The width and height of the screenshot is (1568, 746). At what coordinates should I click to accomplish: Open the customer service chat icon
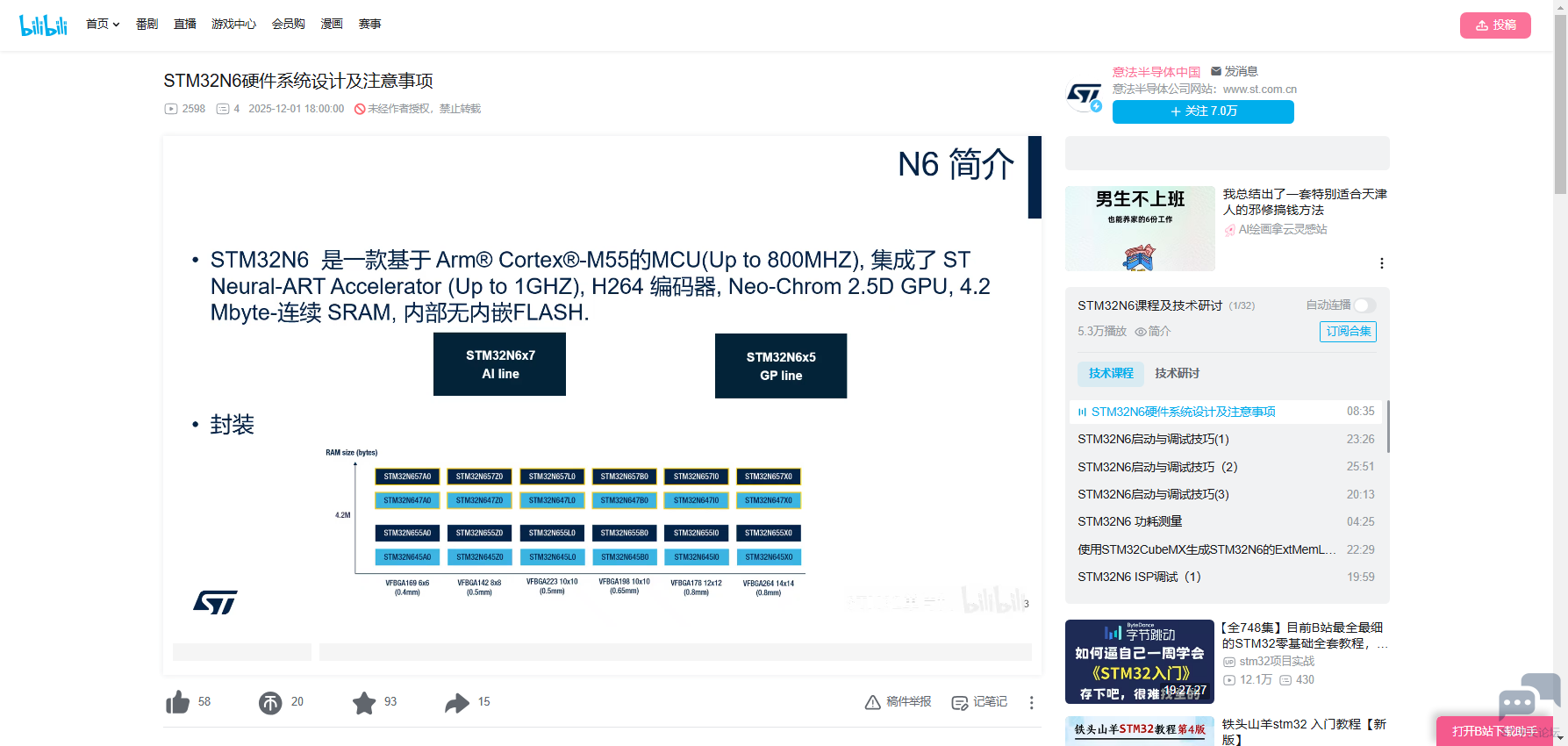(1527, 696)
